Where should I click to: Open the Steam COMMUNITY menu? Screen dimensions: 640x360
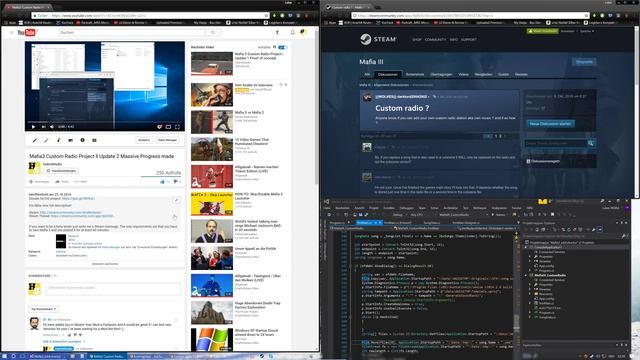pos(436,40)
